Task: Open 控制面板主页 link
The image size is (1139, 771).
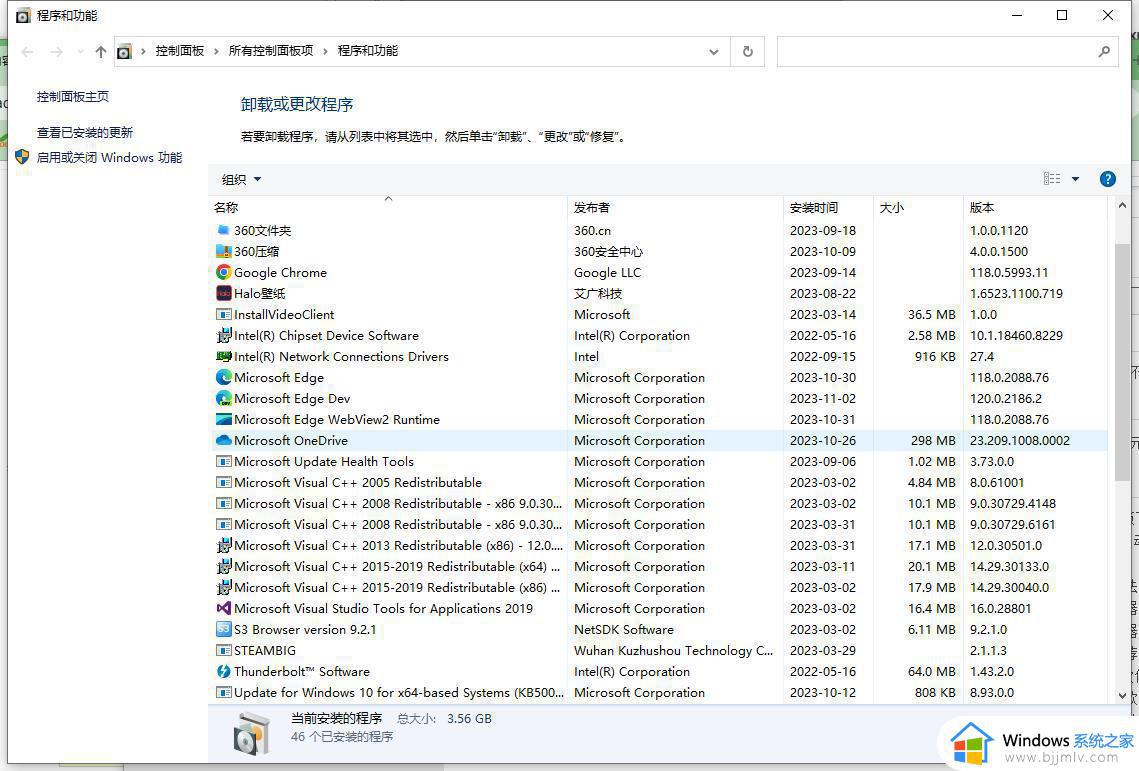Action: 73,97
